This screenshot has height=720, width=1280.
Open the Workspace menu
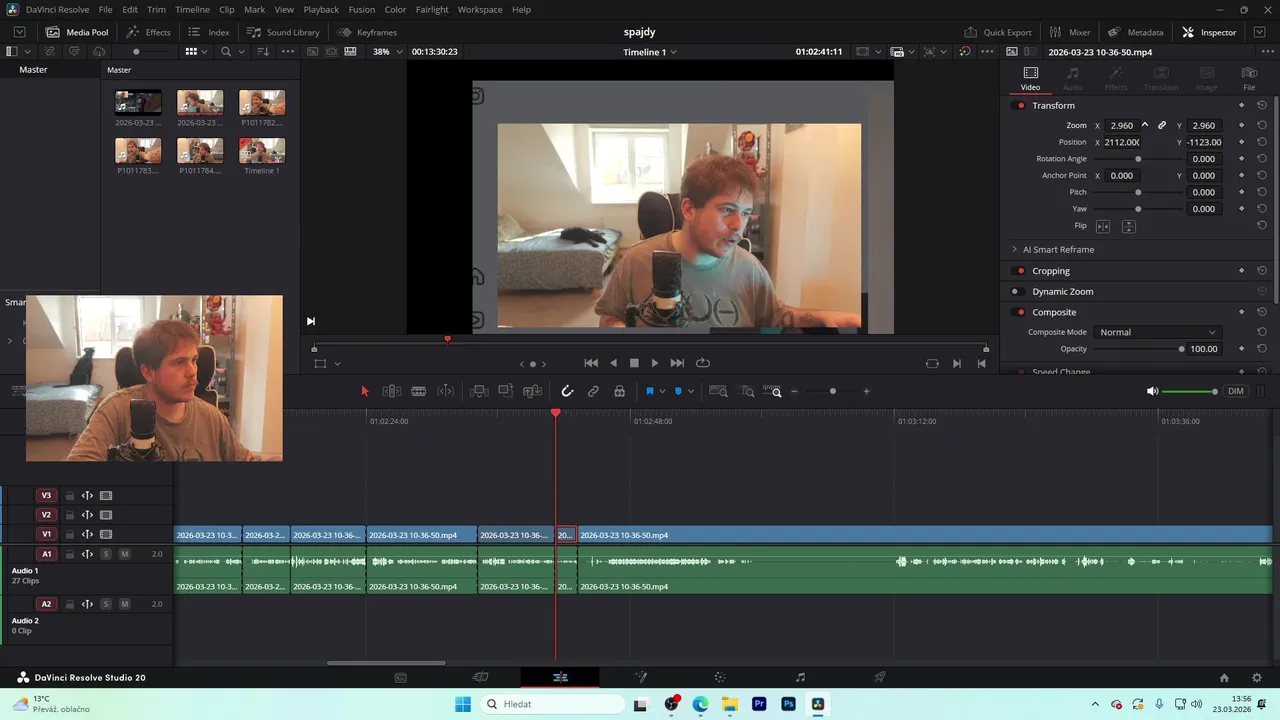tap(480, 9)
